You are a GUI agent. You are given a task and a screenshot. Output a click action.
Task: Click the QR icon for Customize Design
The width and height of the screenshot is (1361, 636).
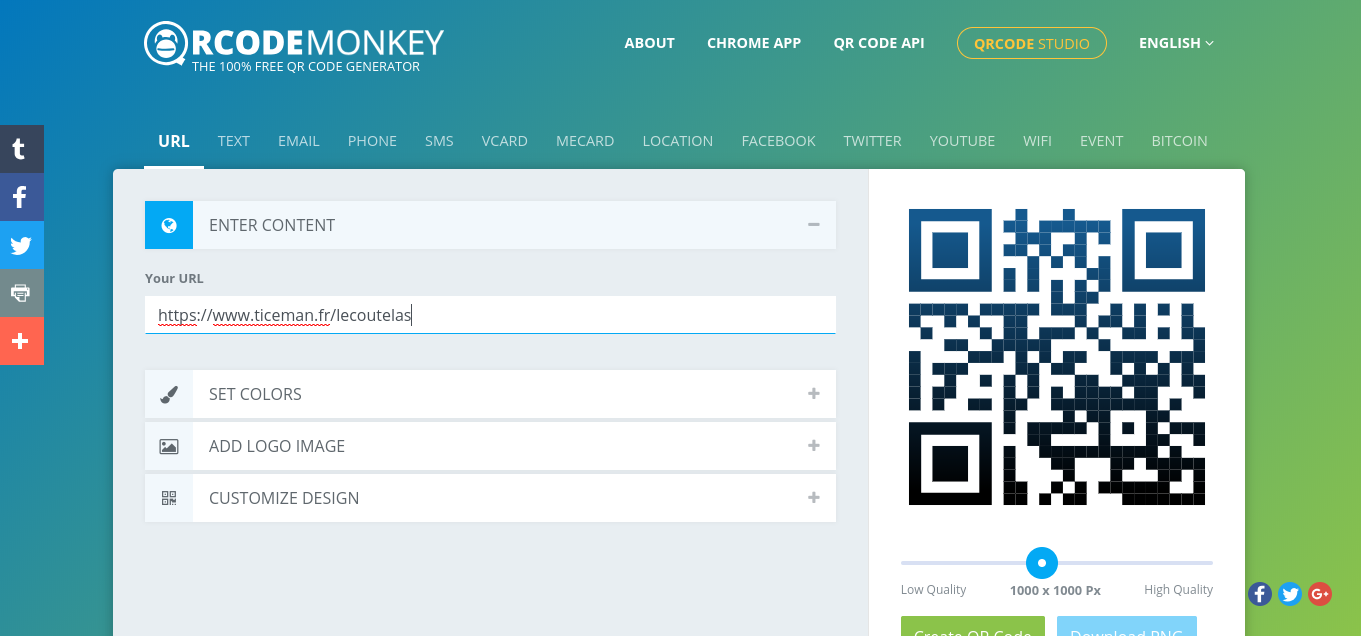click(x=169, y=498)
